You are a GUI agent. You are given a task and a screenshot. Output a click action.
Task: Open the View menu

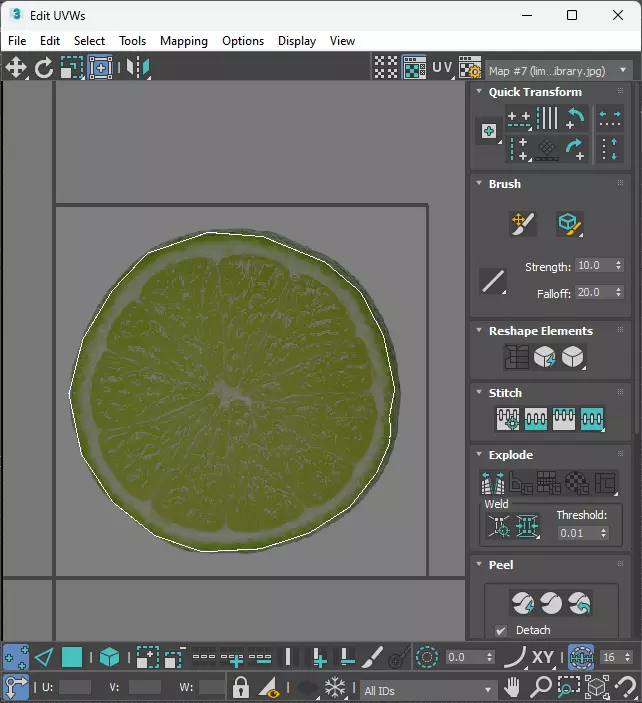click(x=343, y=41)
